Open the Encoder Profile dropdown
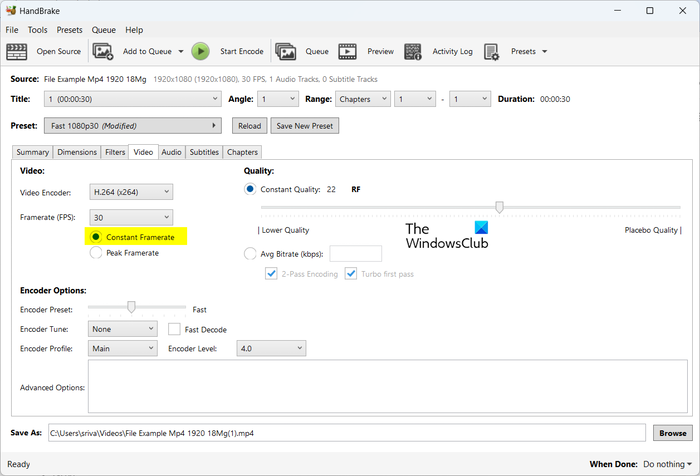Screen dimensions: 700x476 click(122, 348)
